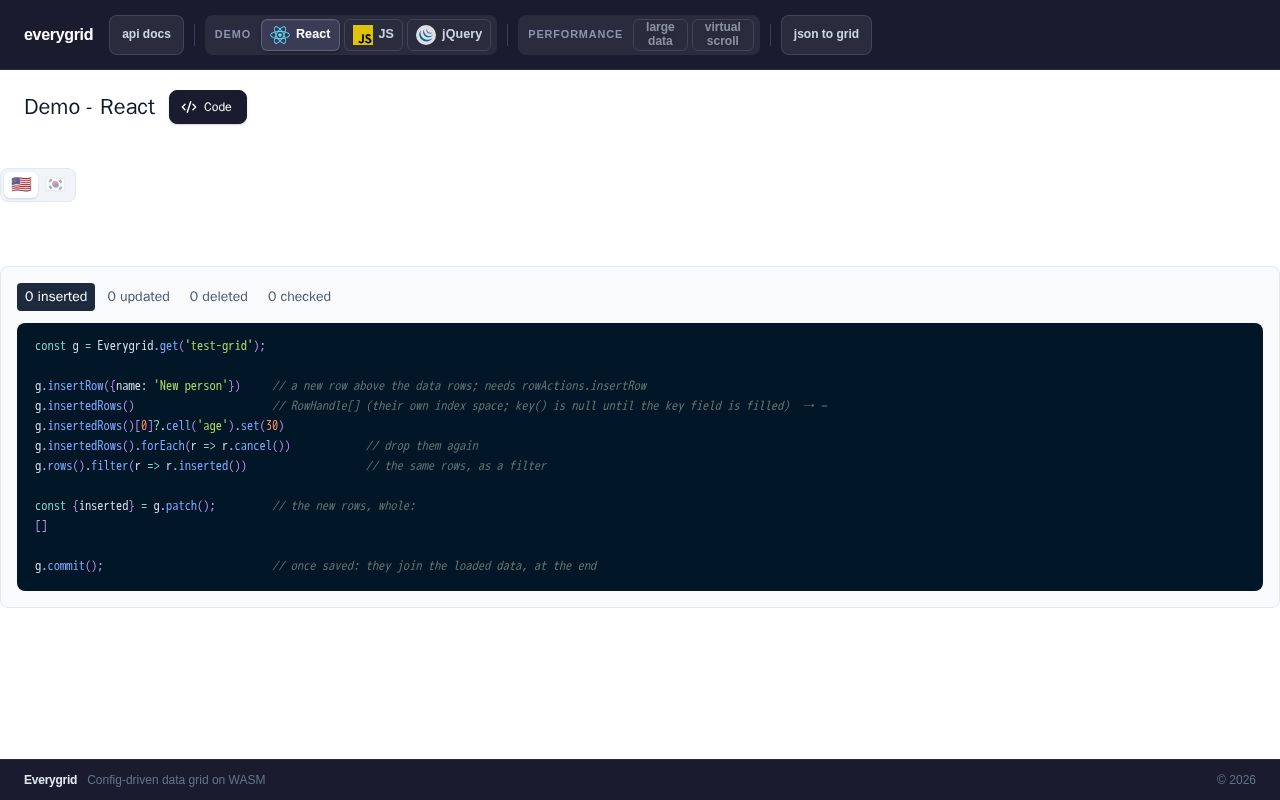Click the g.commit(); code line
The image size is (1280, 800).
pyautogui.click(x=69, y=566)
